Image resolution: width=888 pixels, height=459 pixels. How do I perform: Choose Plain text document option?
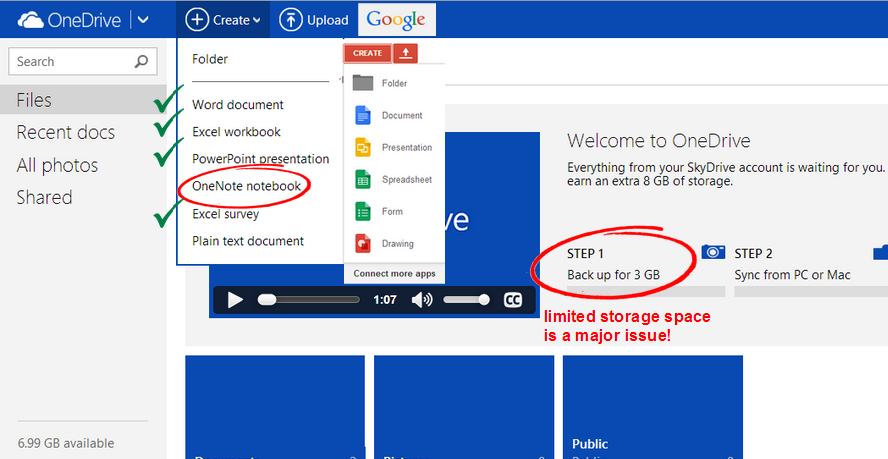pos(248,241)
